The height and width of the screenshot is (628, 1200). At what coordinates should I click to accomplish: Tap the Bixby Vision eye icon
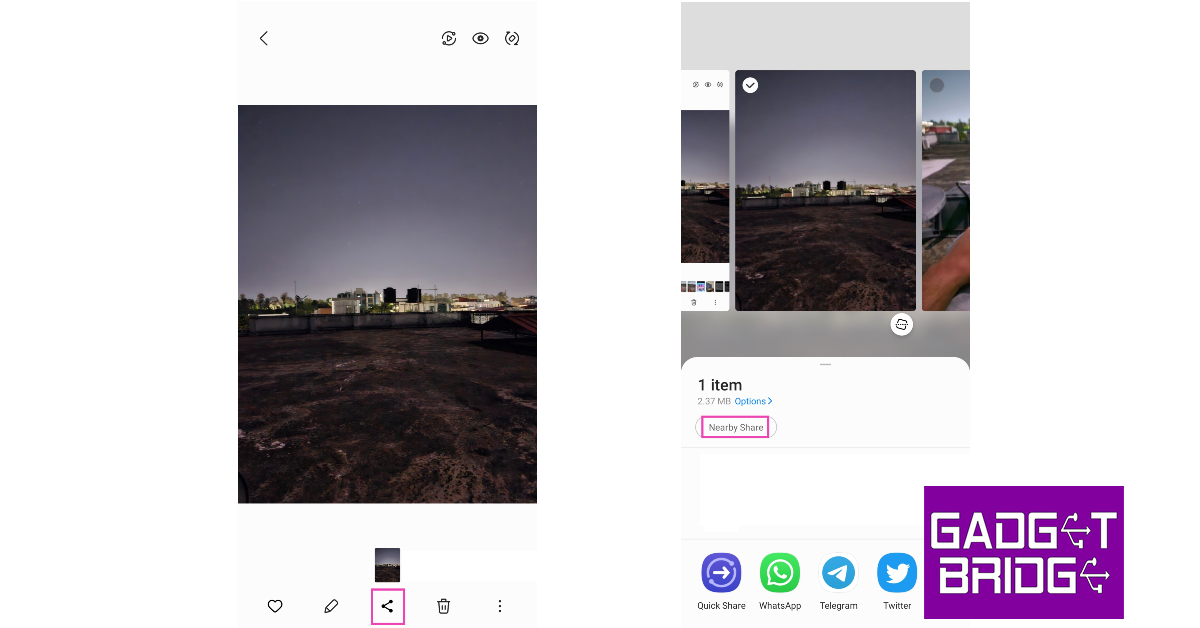(481, 39)
